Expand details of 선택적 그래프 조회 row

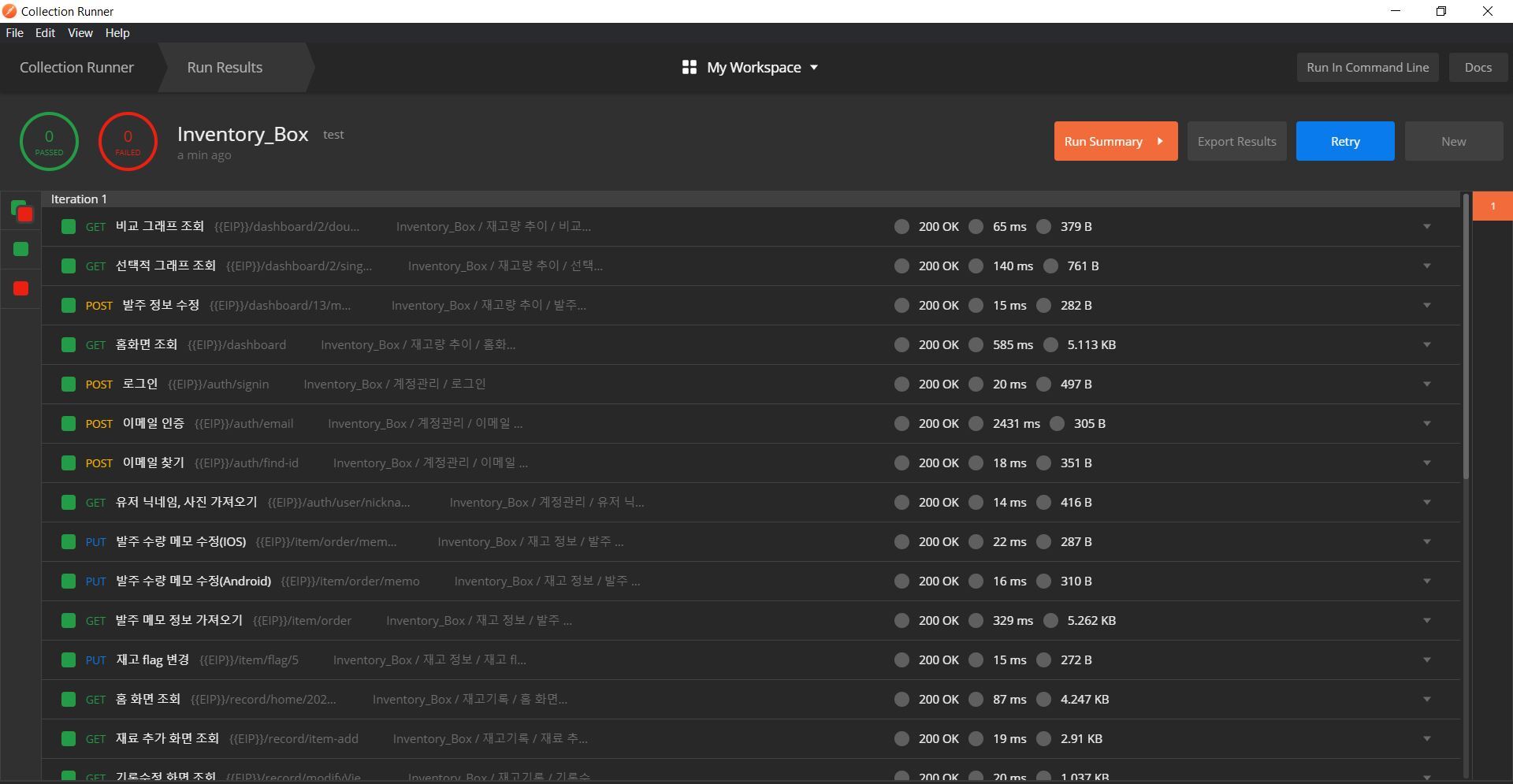pos(1426,266)
